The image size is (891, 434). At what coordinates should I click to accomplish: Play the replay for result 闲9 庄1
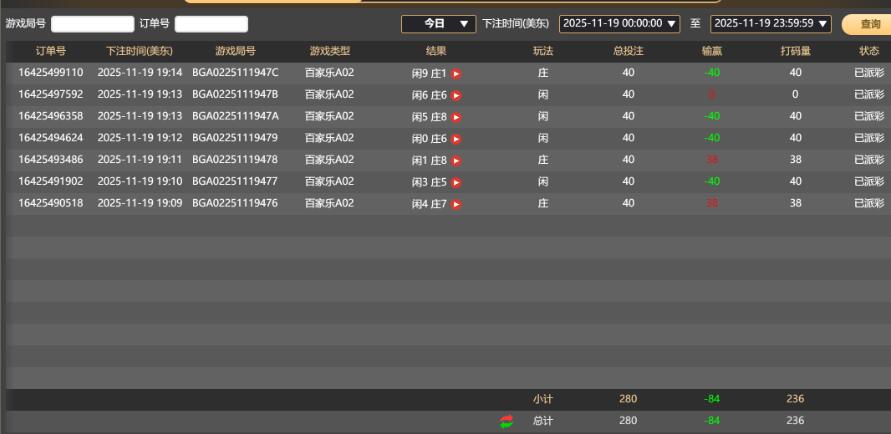pos(456,73)
